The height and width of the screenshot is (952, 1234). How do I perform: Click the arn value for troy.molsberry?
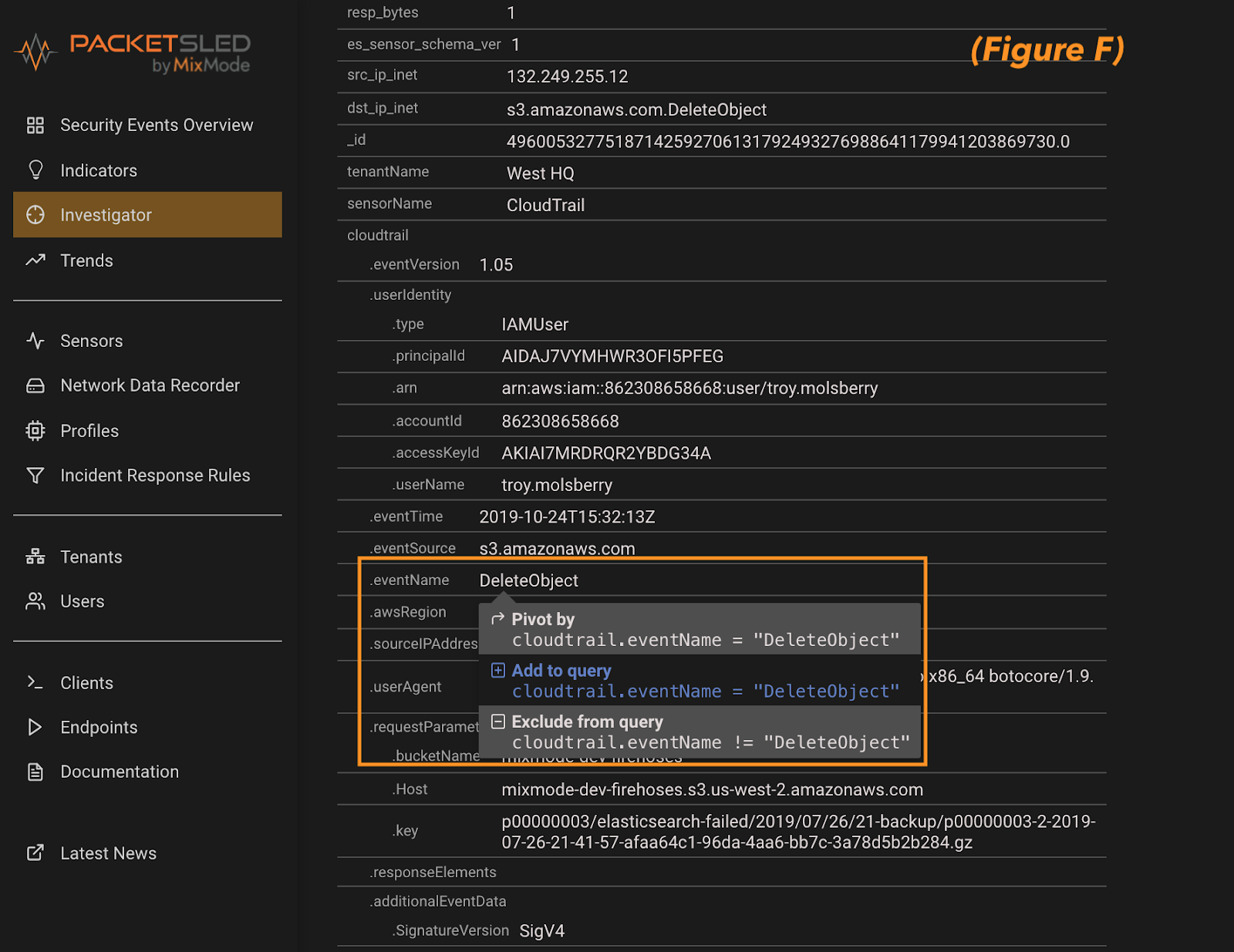689,389
